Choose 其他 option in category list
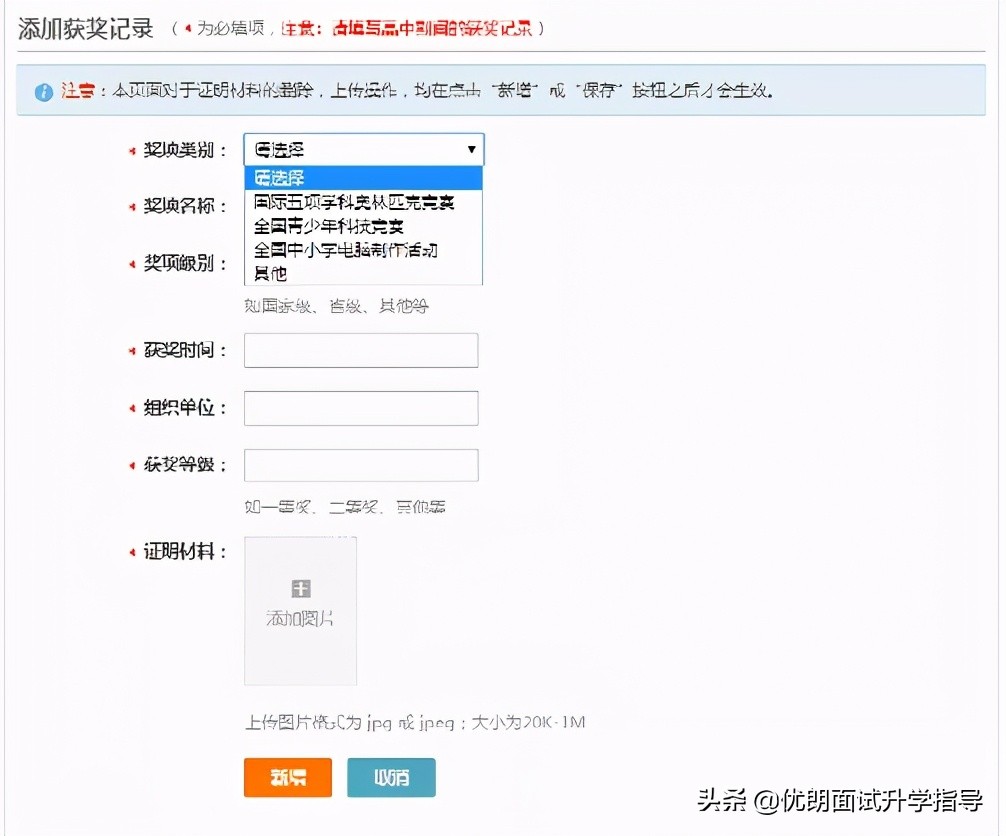The image size is (1006, 836). [x=363, y=273]
